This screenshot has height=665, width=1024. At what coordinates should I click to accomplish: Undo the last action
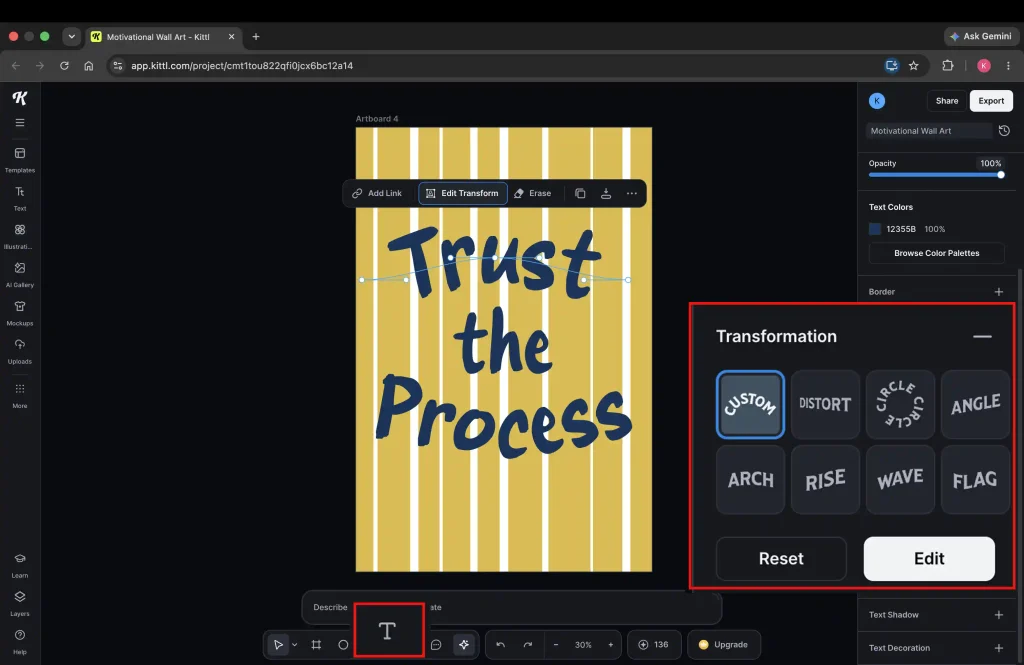(500, 645)
